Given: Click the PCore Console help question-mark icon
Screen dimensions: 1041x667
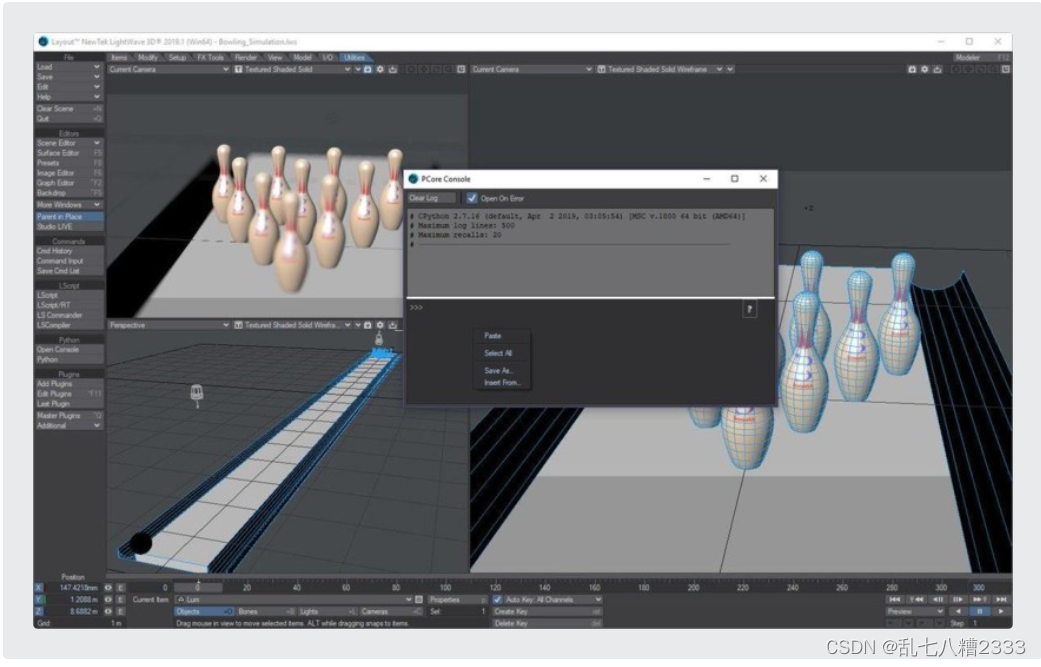Looking at the screenshot, I should click(x=749, y=310).
